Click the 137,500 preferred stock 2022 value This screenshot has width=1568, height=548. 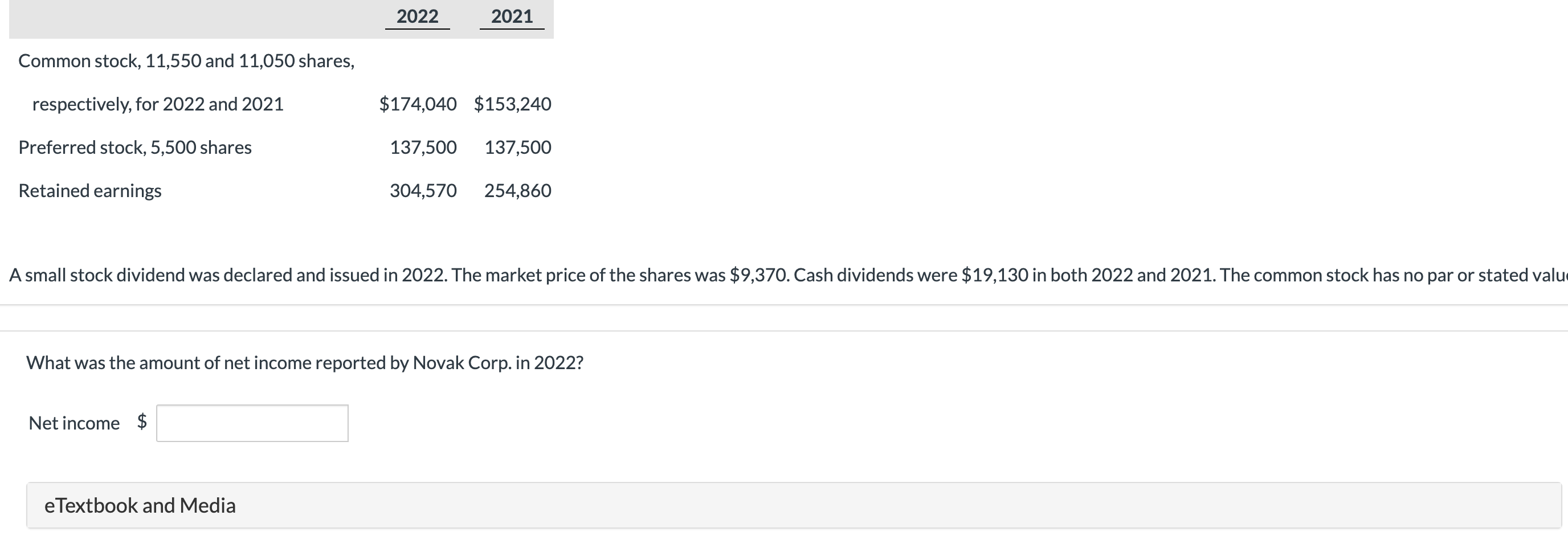click(x=424, y=147)
